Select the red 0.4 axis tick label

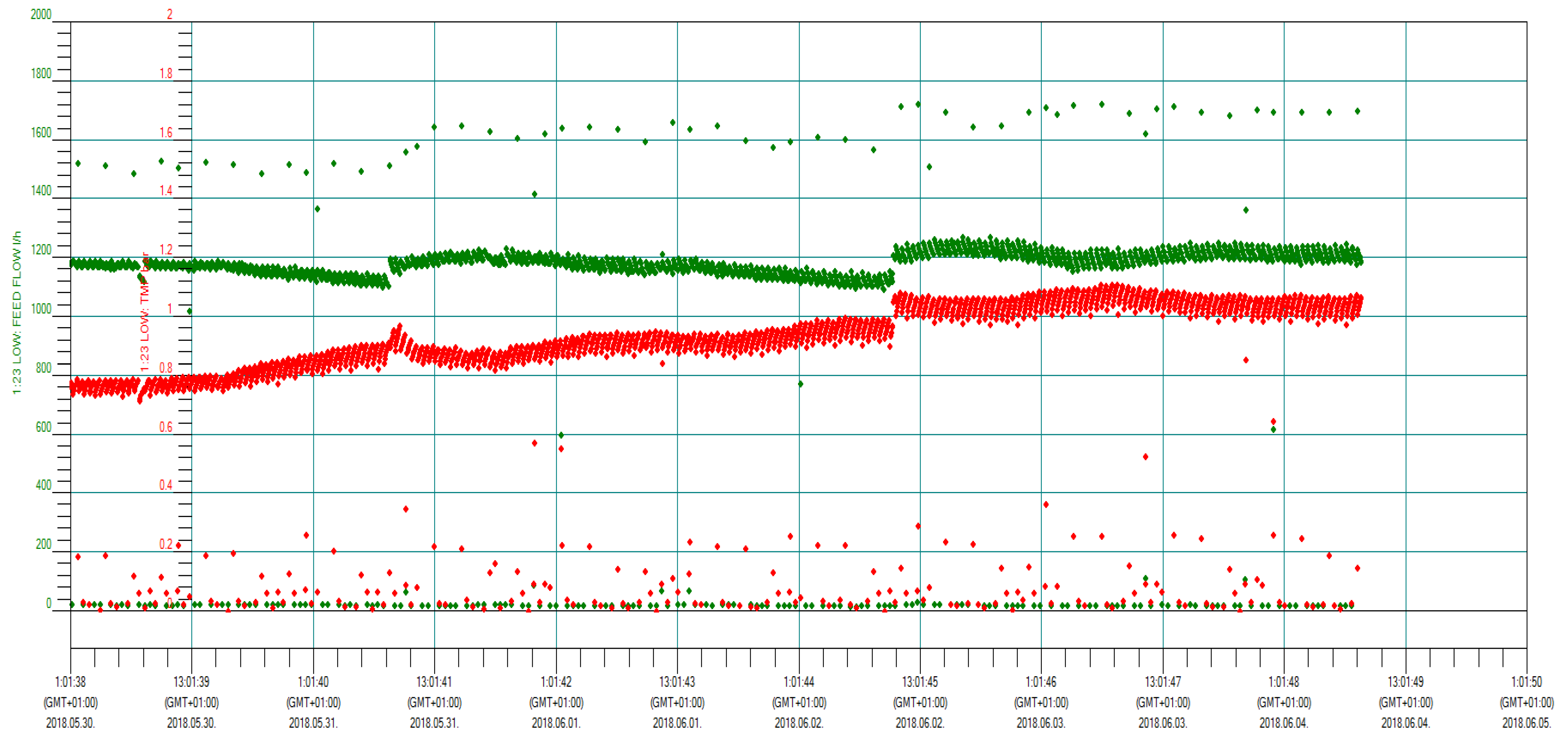[x=166, y=485]
